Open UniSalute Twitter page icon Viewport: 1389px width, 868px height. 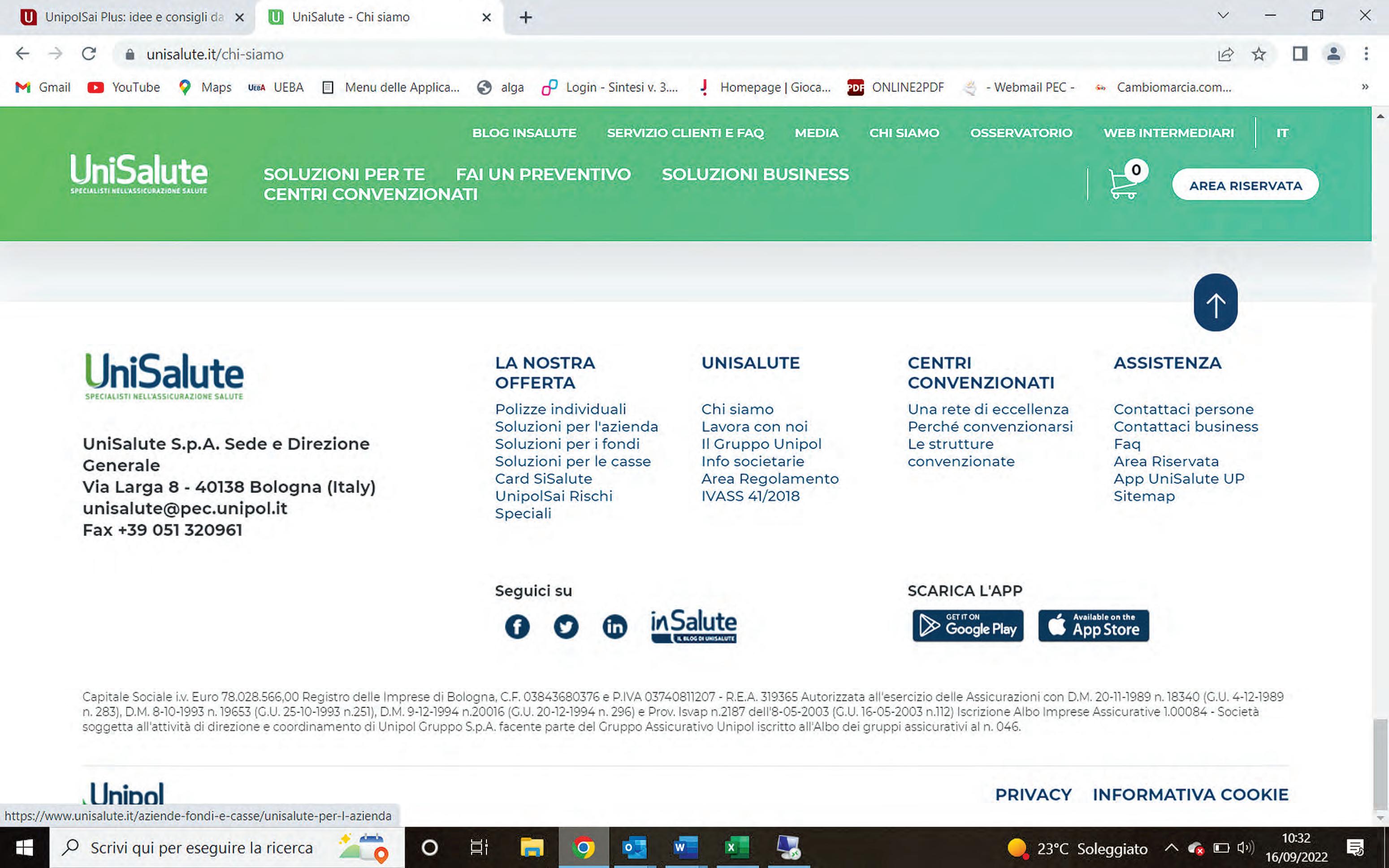pyautogui.click(x=566, y=626)
